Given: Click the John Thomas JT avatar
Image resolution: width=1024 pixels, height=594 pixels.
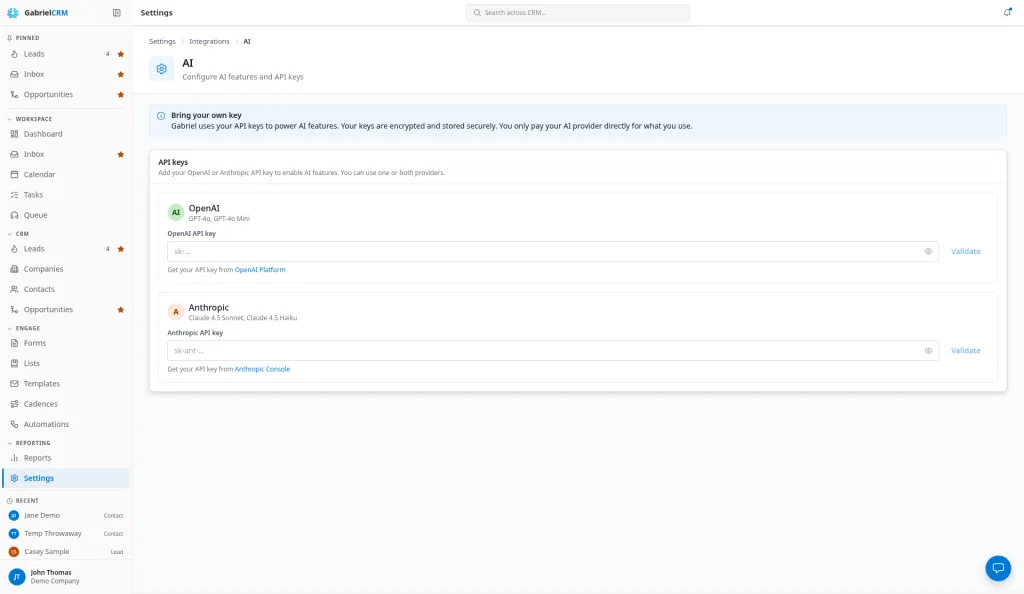Looking at the screenshot, I should 17,576.
